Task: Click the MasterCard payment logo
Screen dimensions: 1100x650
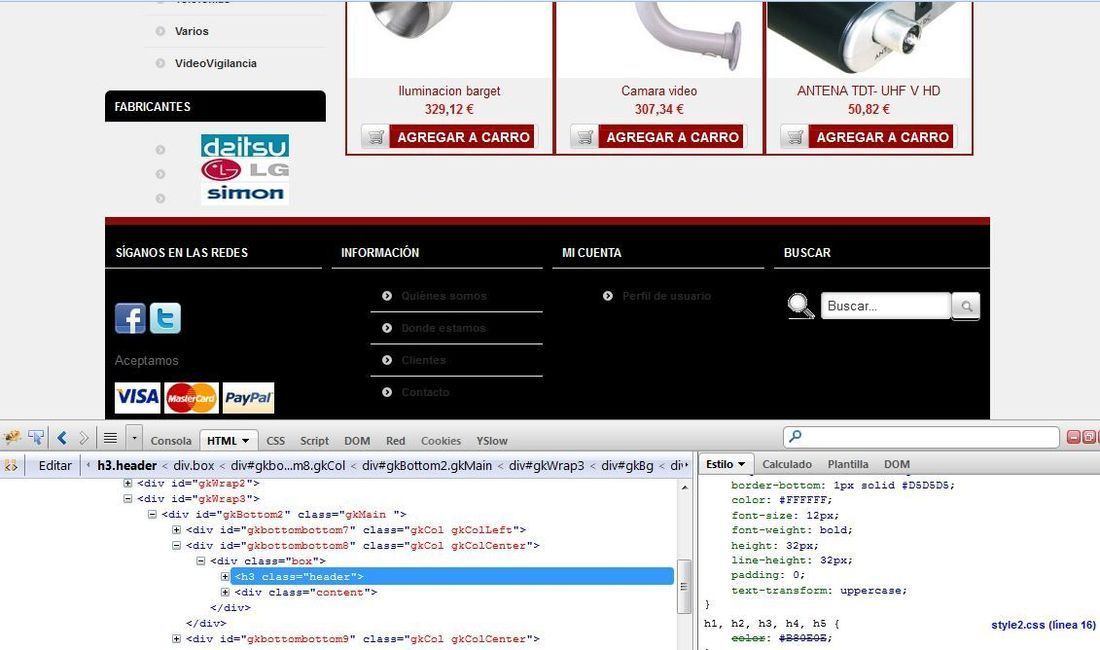Action: (x=192, y=398)
